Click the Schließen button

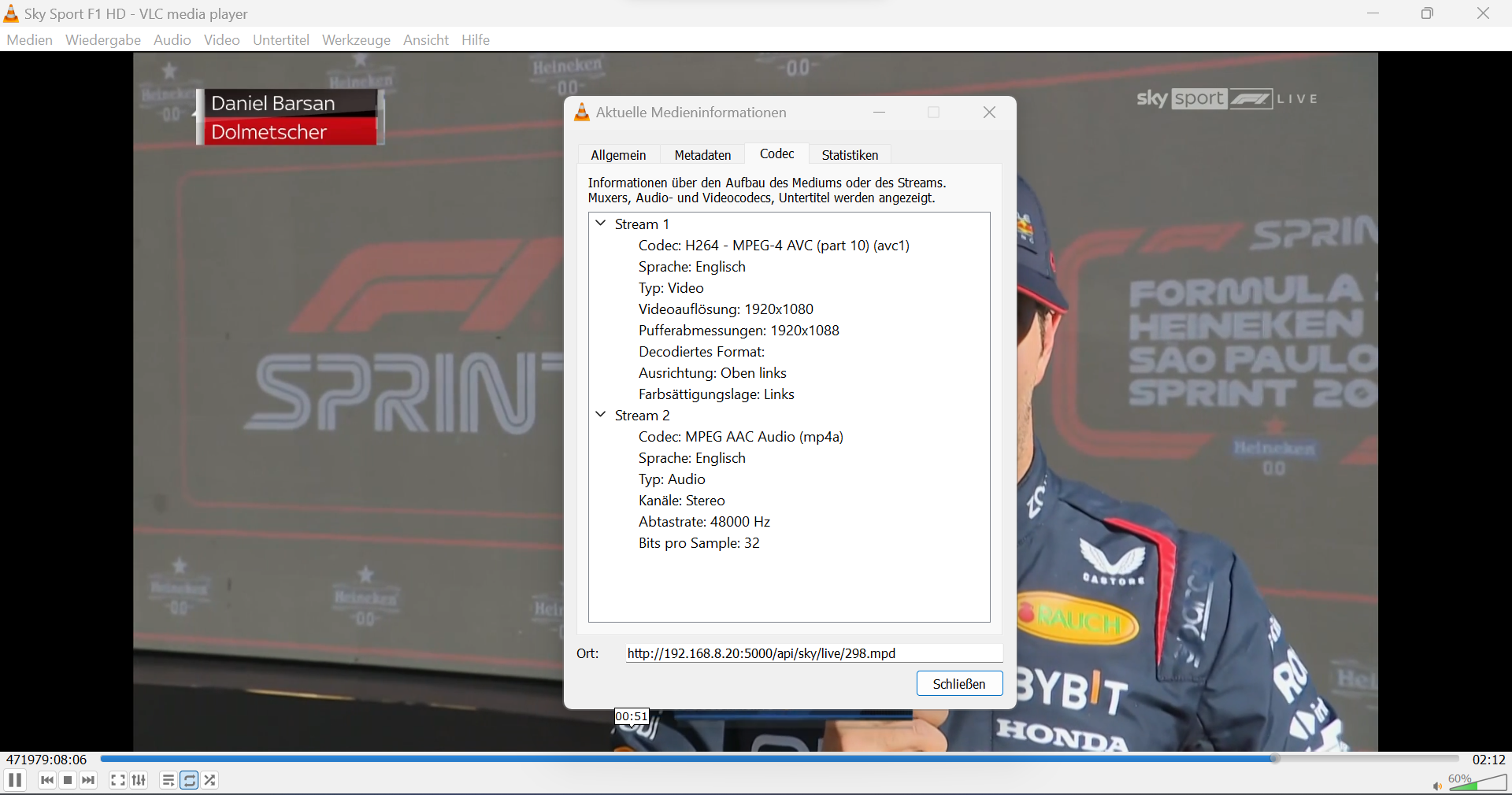coord(959,684)
